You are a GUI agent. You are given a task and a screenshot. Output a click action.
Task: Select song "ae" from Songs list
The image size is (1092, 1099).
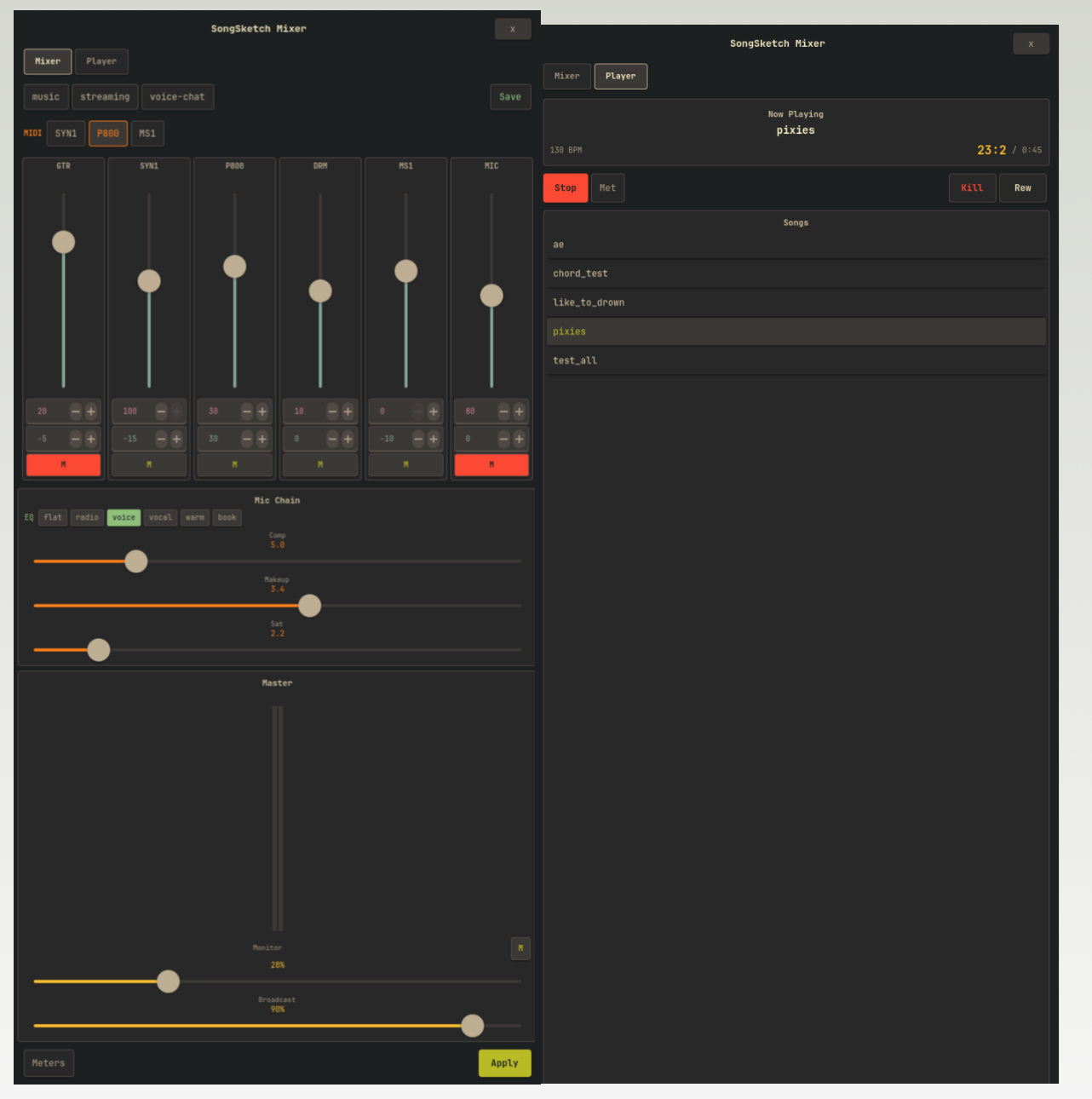796,245
